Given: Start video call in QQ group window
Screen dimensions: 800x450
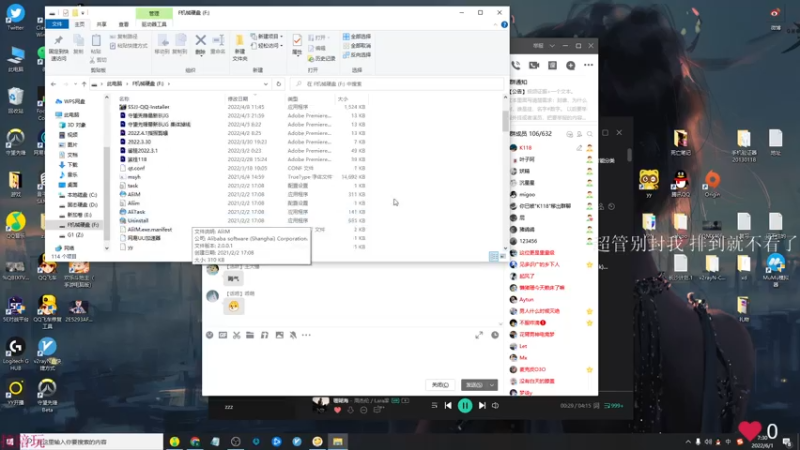Looking at the screenshot, I should coord(534,65).
